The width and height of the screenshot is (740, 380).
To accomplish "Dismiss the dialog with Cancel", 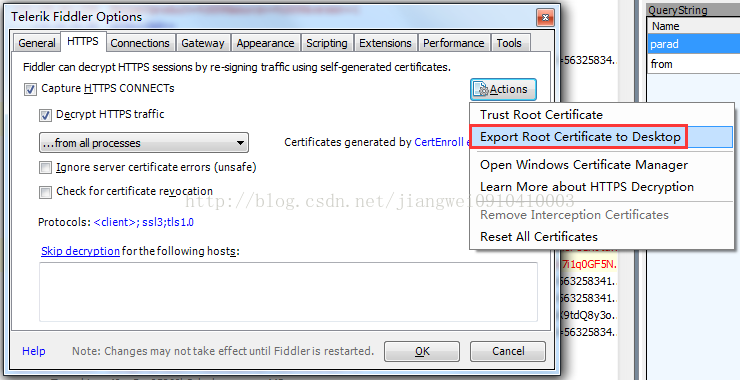I will (508, 351).
